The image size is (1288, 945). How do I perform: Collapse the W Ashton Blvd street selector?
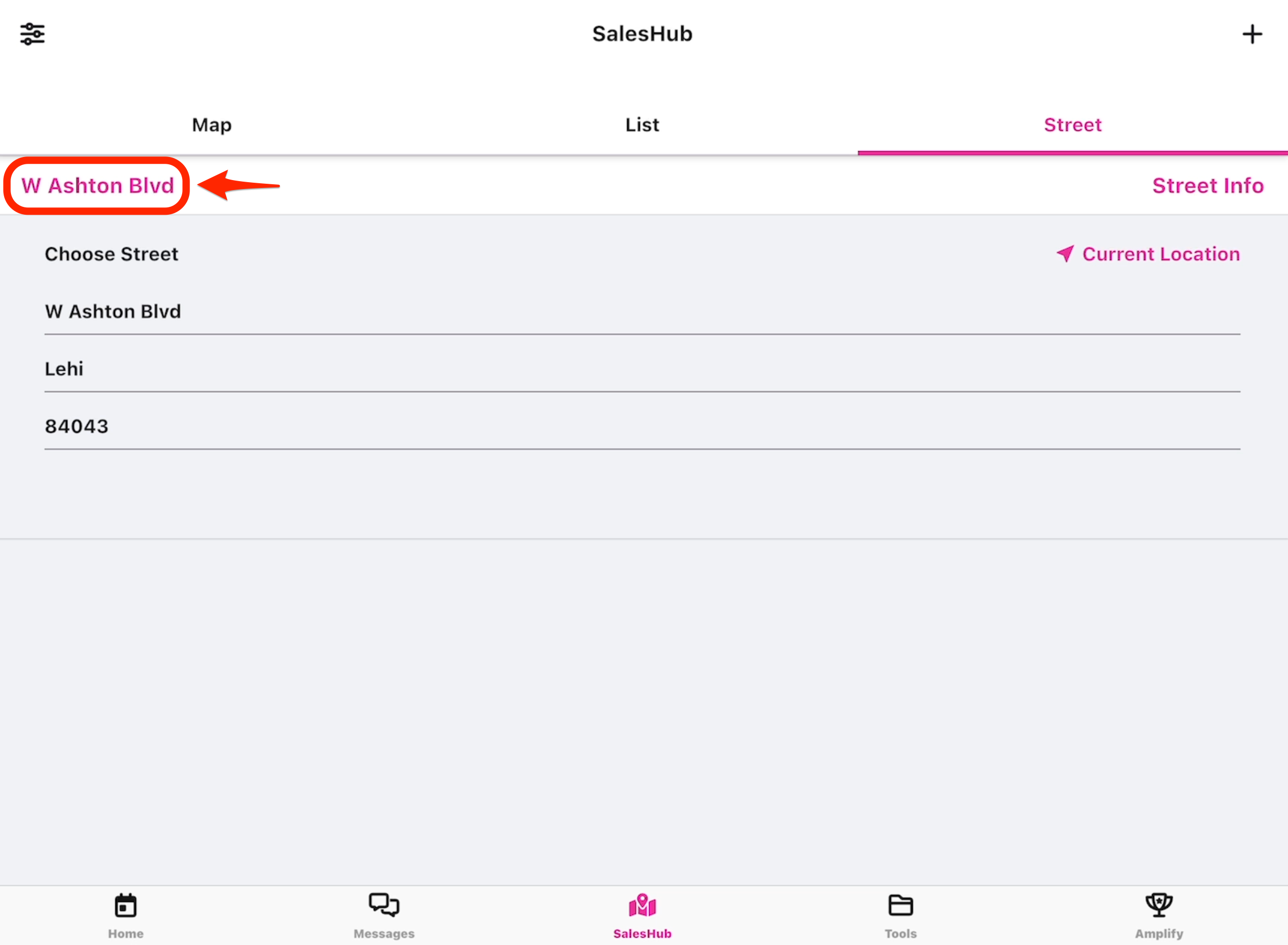tap(98, 186)
